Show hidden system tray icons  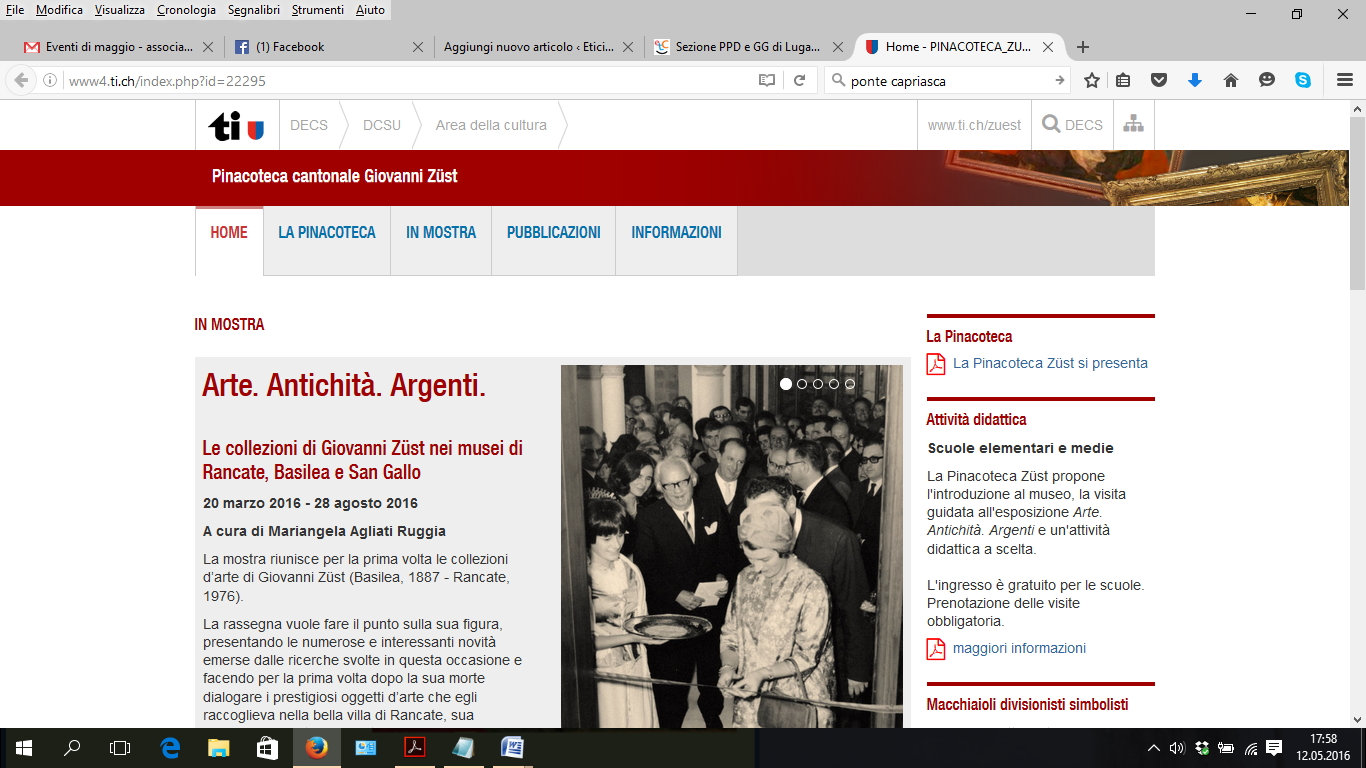(x=1154, y=748)
